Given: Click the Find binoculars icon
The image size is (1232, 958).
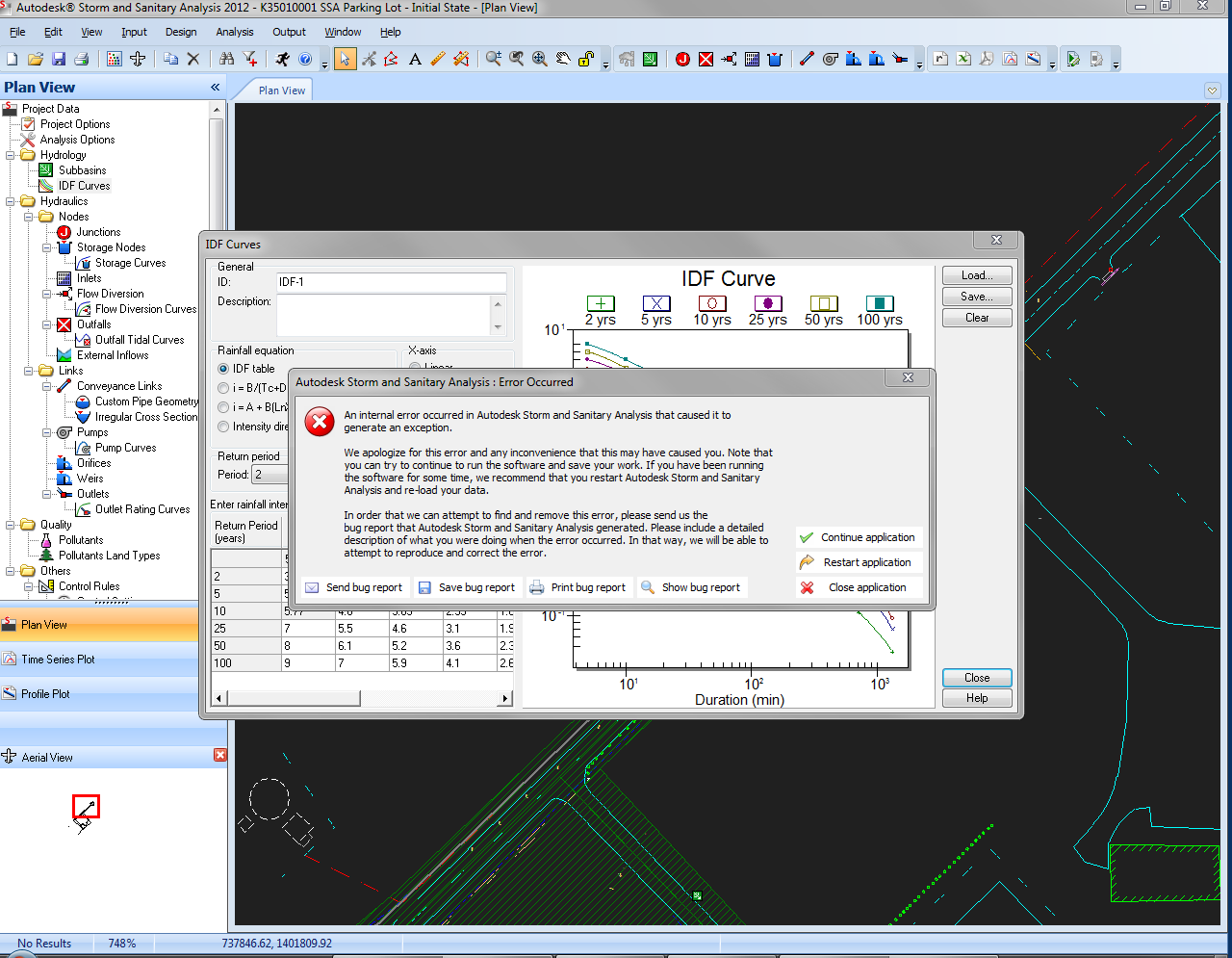Looking at the screenshot, I should (x=226, y=59).
